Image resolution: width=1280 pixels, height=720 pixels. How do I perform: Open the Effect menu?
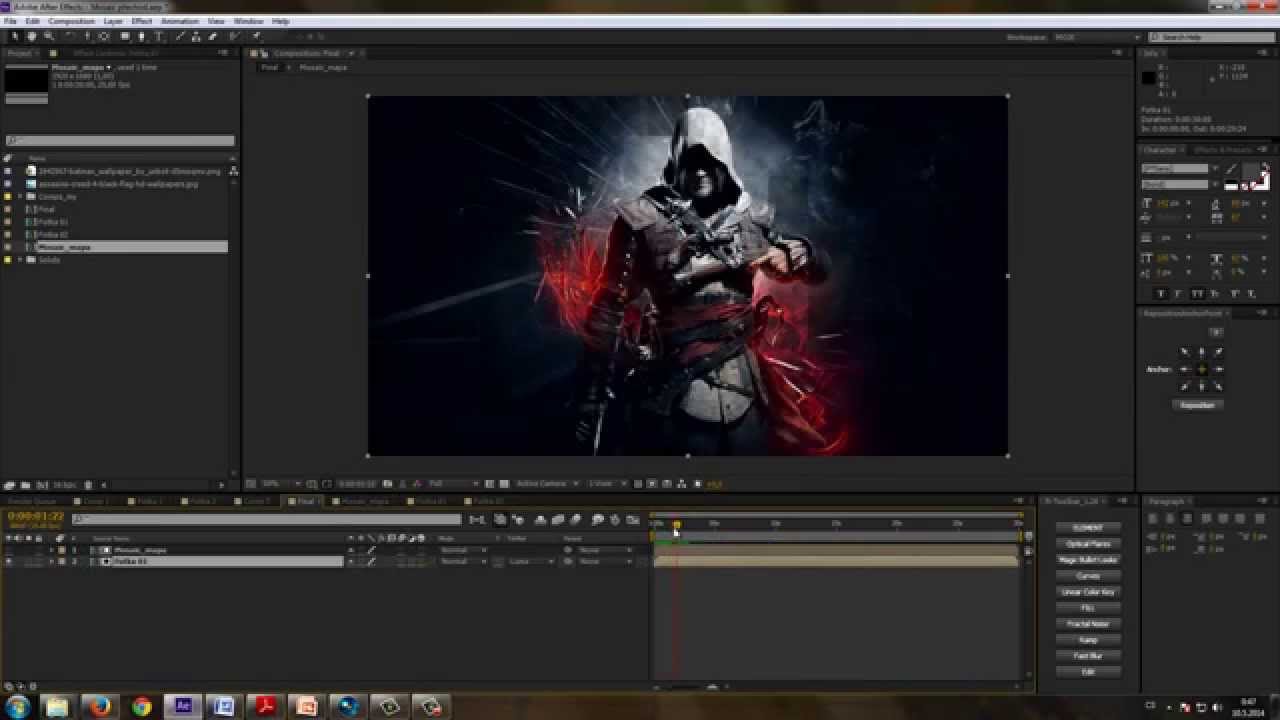pyautogui.click(x=142, y=21)
